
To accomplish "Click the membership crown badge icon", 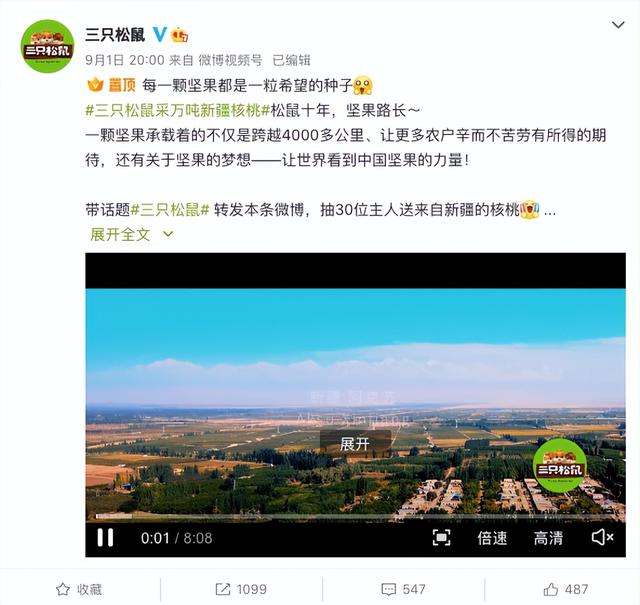I will click(180, 35).
